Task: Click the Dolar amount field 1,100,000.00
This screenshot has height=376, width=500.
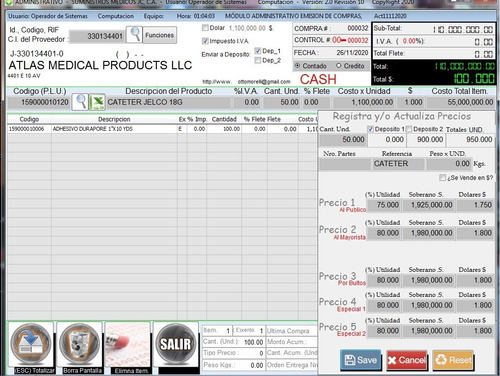Action: coord(247,28)
